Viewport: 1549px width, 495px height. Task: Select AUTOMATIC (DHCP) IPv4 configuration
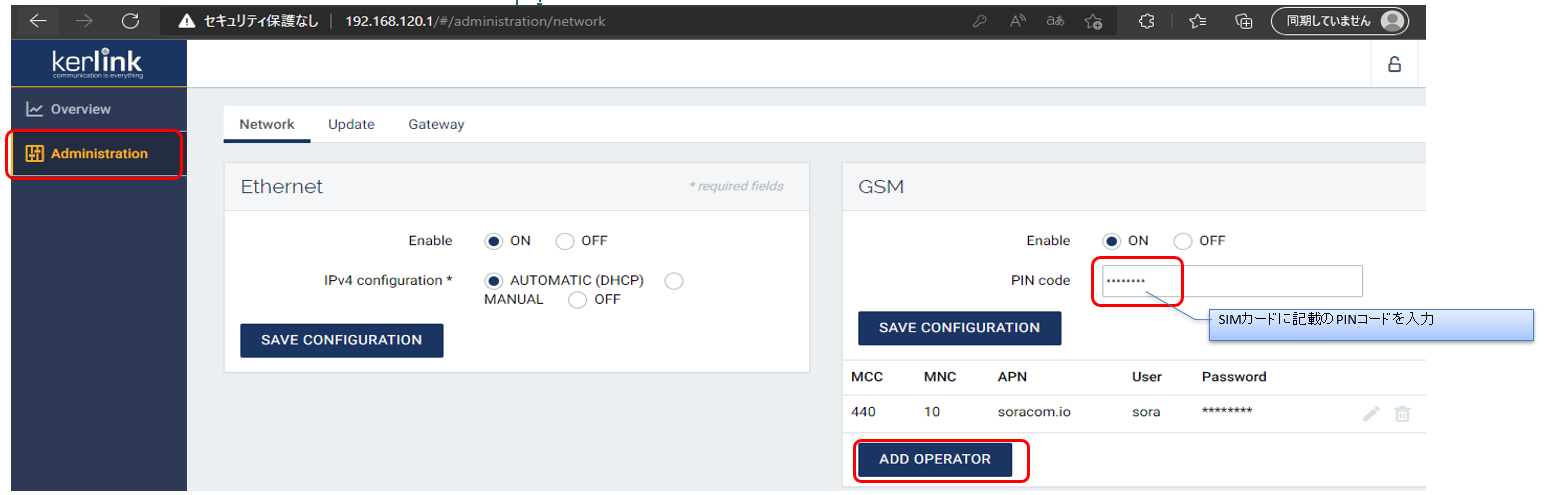pyautogui.click(x=493, y=281)
